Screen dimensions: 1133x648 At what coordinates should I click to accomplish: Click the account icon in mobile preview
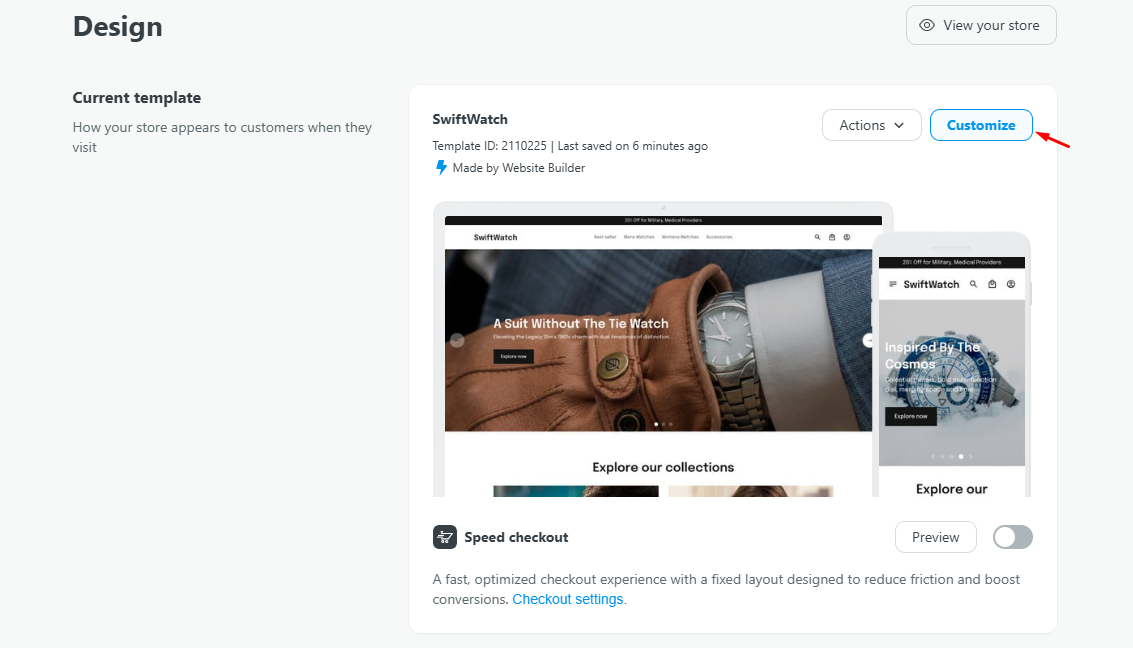point(1011,284)
